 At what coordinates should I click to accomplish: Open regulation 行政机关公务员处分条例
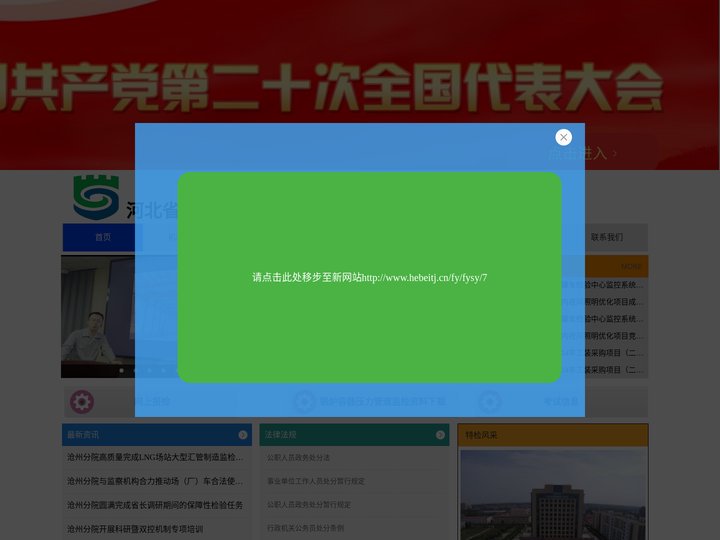pyautogui.click(x=305, y=528)
